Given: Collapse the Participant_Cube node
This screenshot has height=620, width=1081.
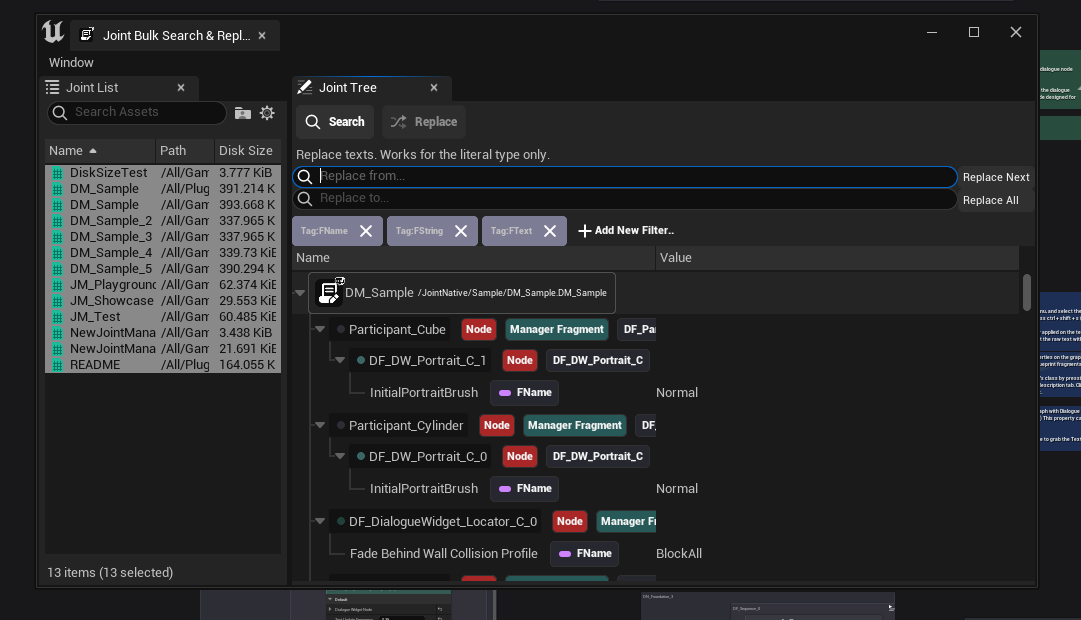Looking at the screenshot, I should point(320,329).
